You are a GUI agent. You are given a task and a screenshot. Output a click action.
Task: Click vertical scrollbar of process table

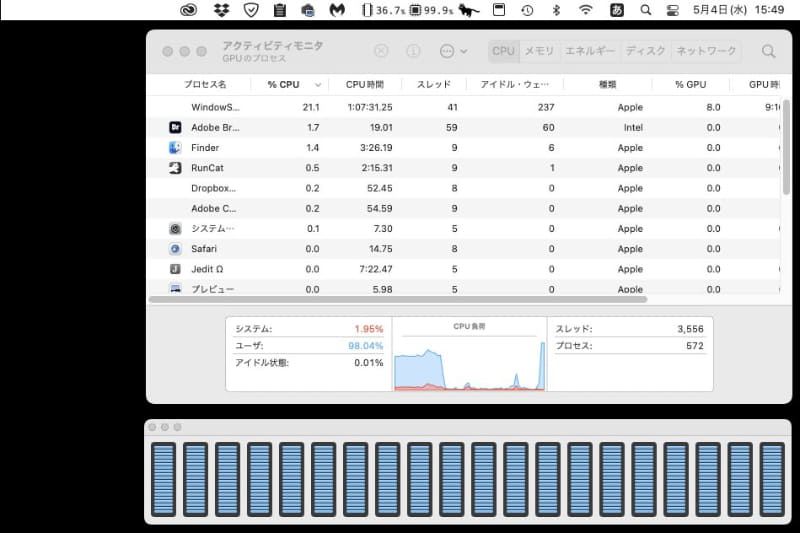(x=786, y=147)
